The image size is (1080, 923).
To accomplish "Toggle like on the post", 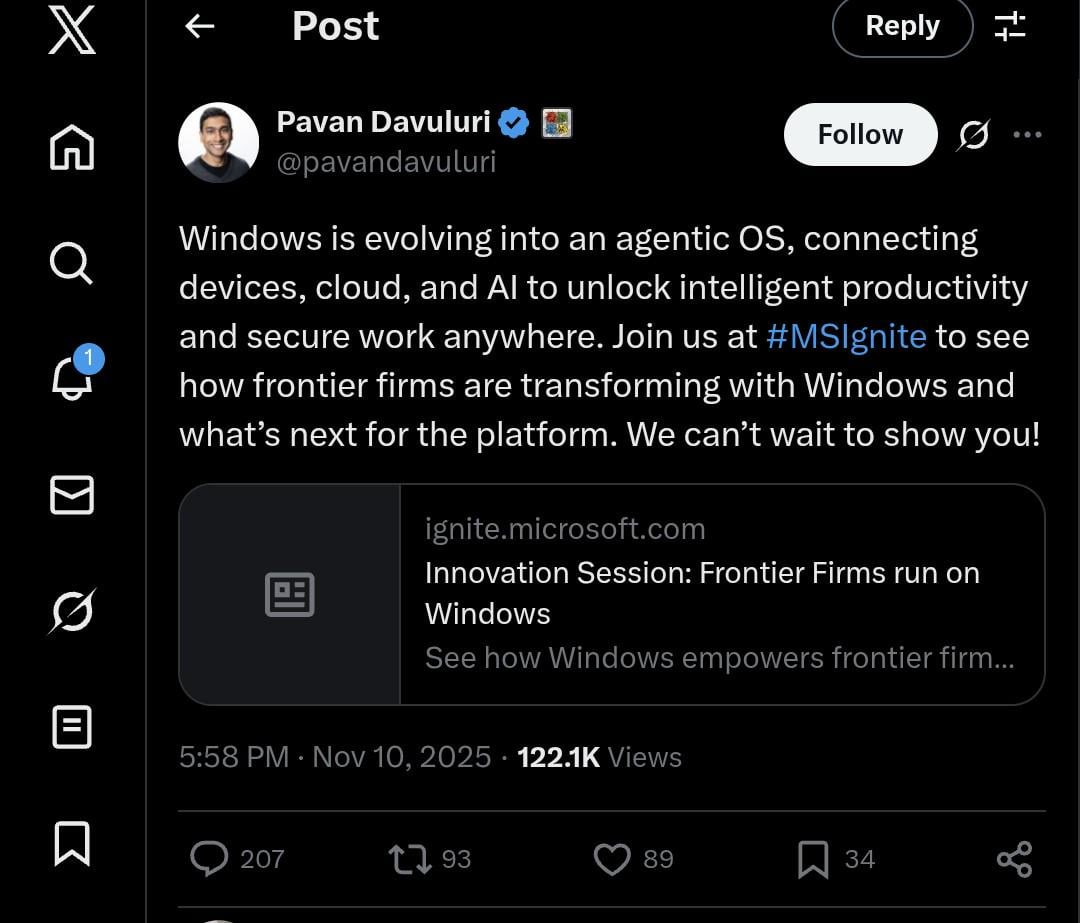I will point(612,859).
